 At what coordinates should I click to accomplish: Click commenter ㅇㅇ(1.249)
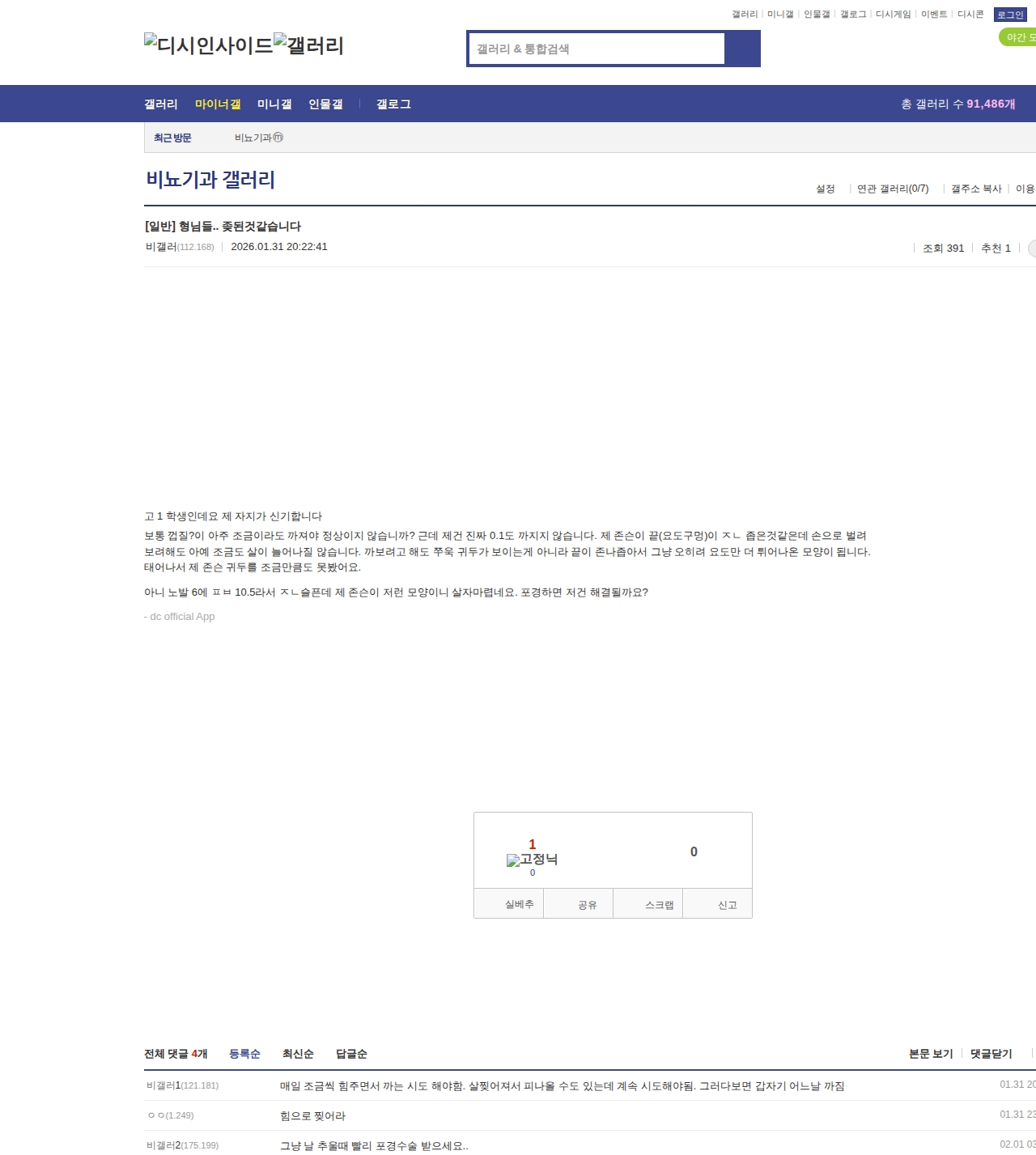pos(171,1115)
